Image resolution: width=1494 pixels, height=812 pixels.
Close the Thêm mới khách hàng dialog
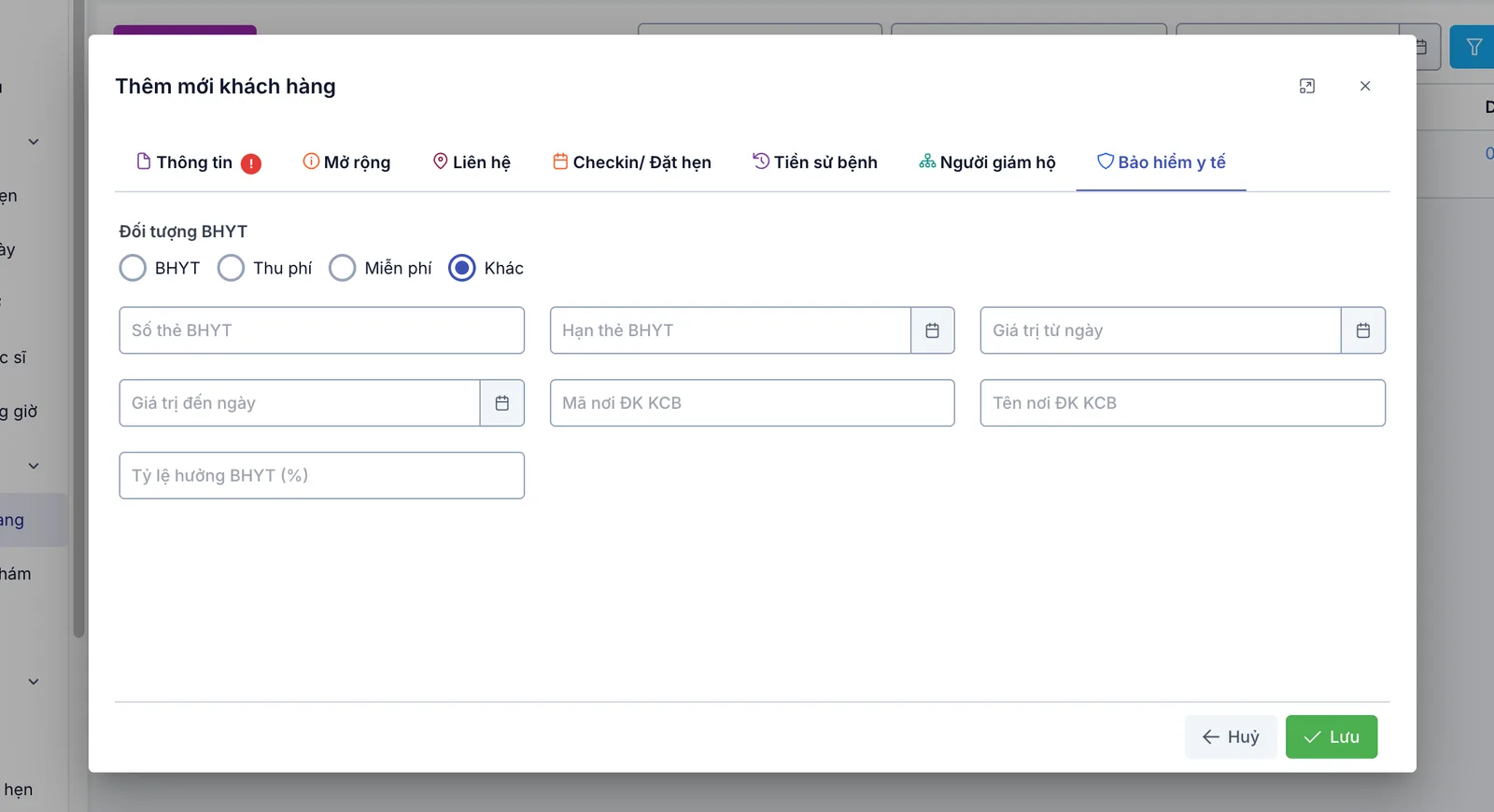pyautogui.click(x=1365, y=86)
